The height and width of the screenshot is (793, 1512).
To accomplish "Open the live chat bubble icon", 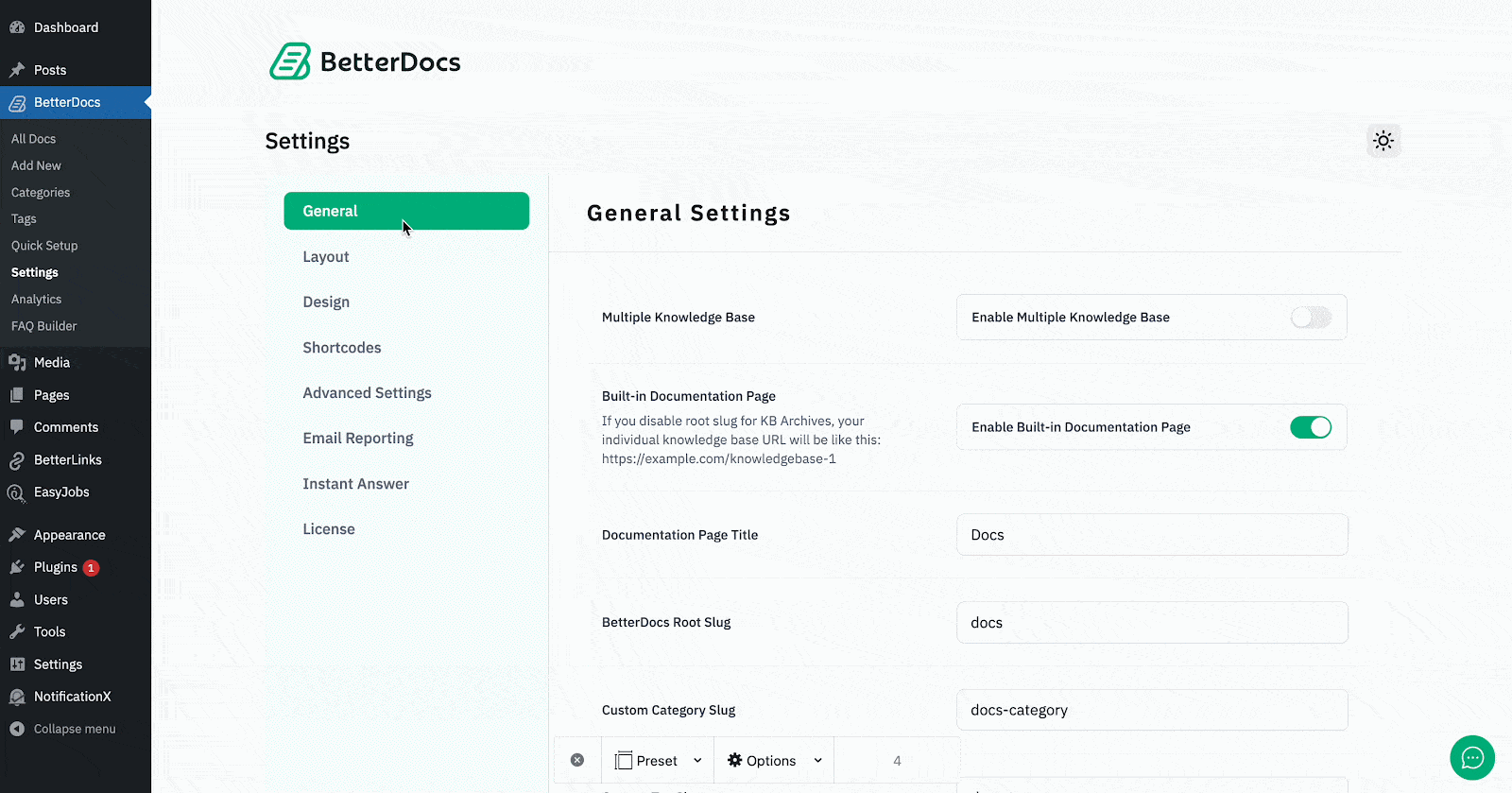I will coord(1471,758).
